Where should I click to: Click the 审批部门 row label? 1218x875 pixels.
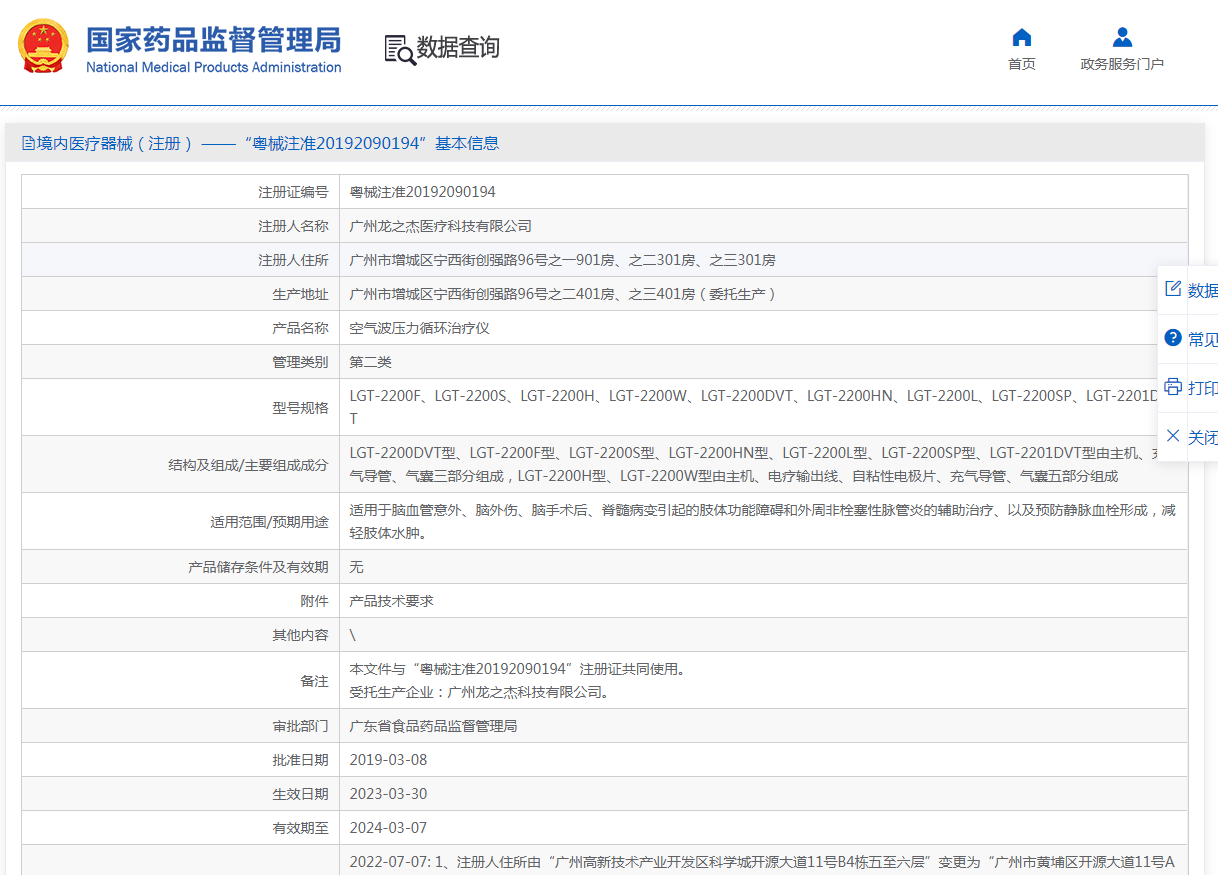coord(300,726)
